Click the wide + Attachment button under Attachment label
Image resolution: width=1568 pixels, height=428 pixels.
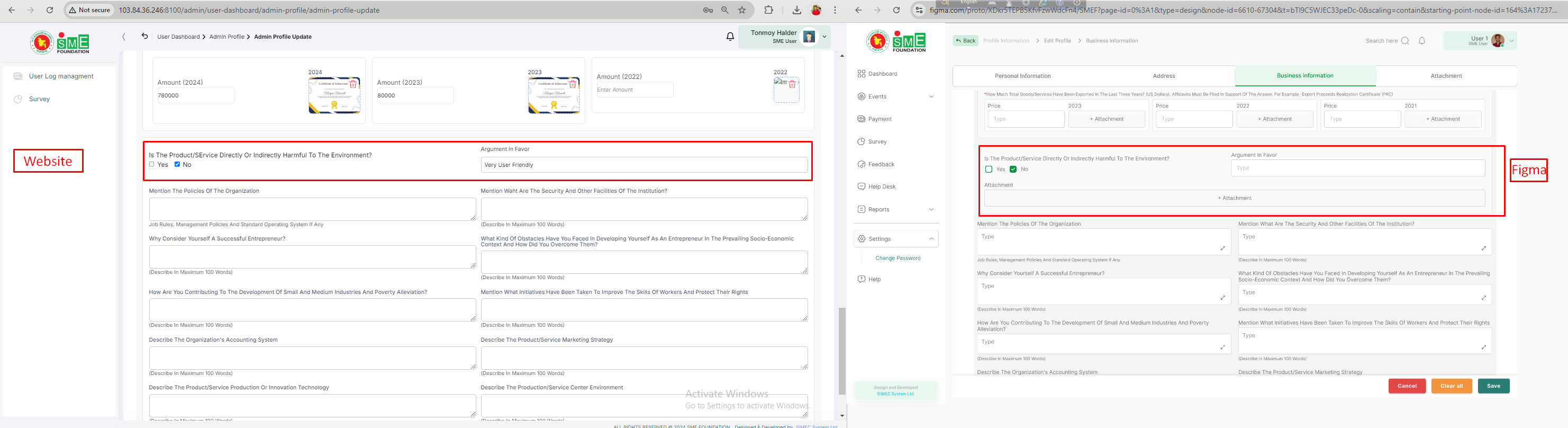[x=1235, y=198]
